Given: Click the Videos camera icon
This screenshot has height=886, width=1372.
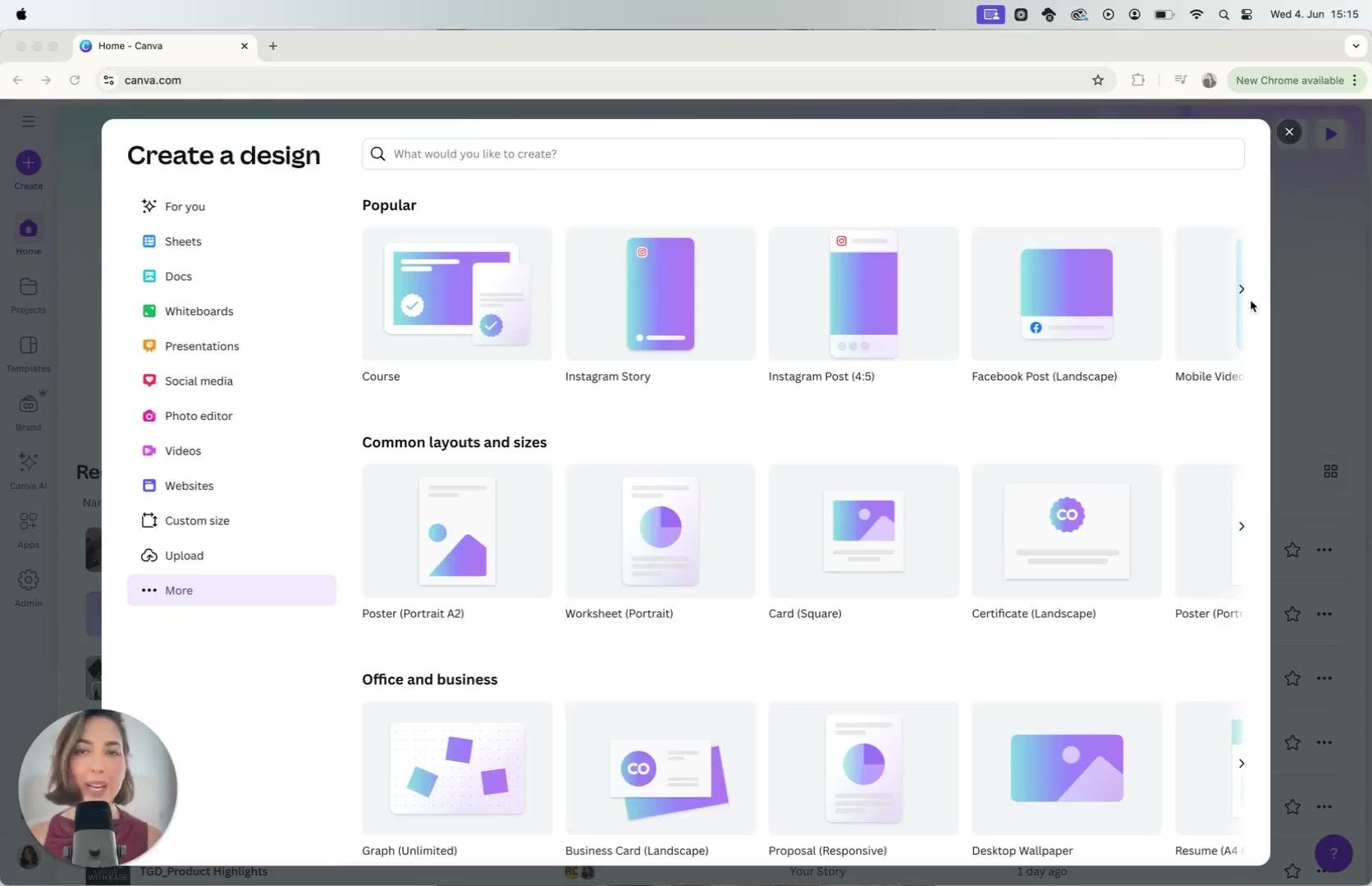Looking at the screenshot, I should [149, 450].
